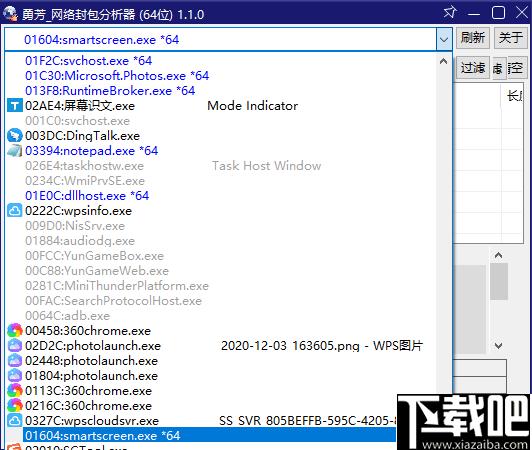Click the 02448:photolaunch.exe icon
The image size is (532, 450).
[15, 360]
